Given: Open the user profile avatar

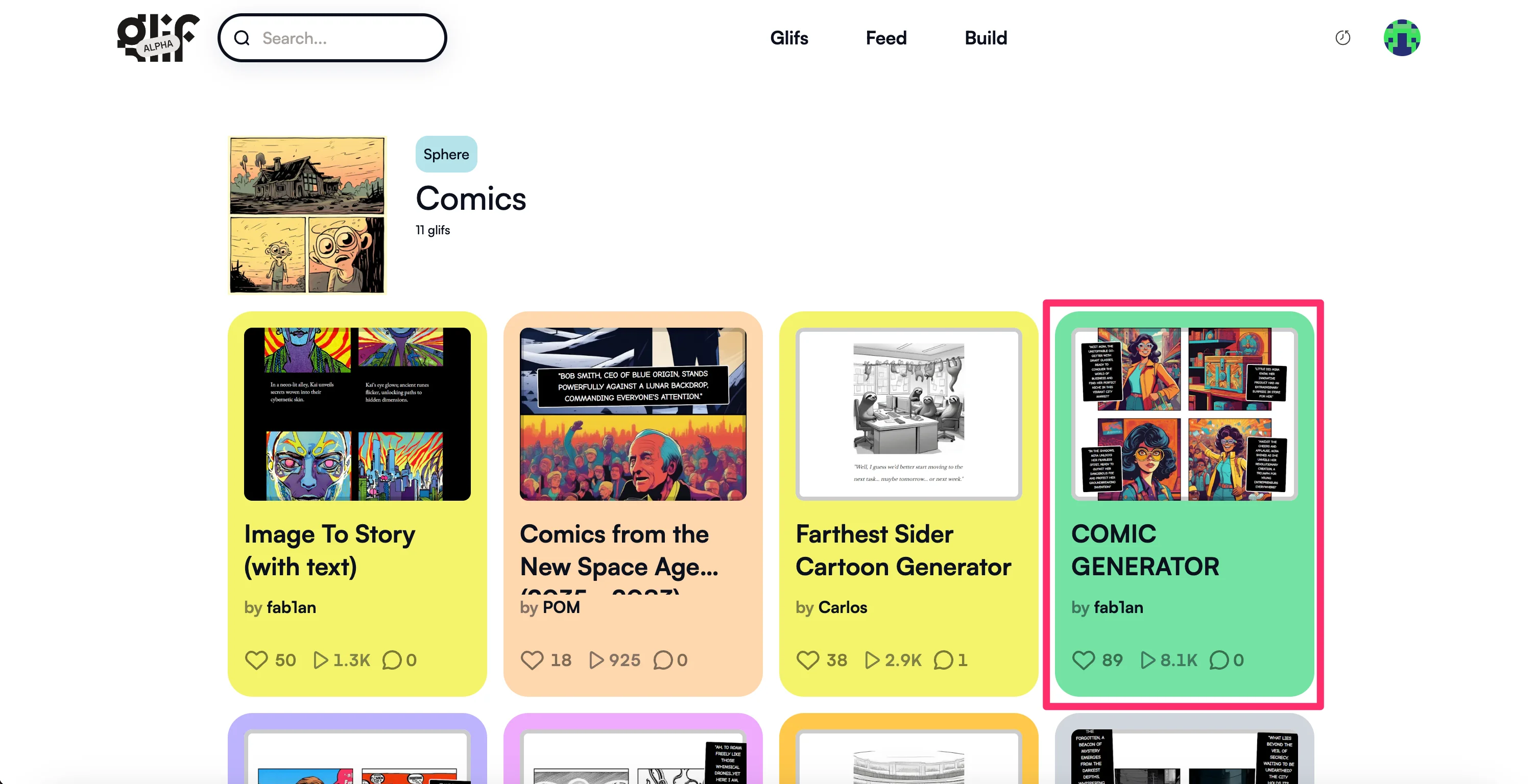Looking at the screenshot, I should tap(1401, 38).
